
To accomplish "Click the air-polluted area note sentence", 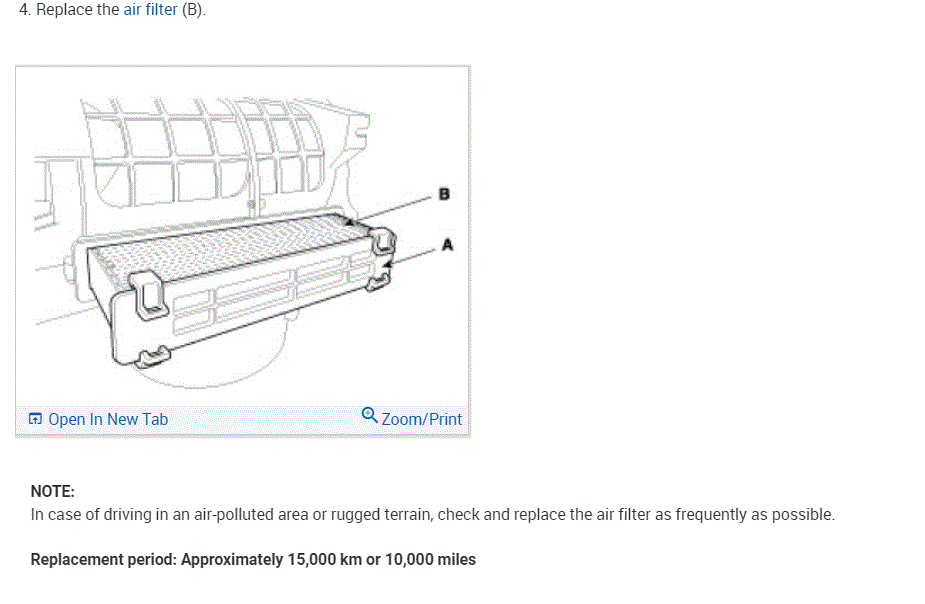I will 432,515.
